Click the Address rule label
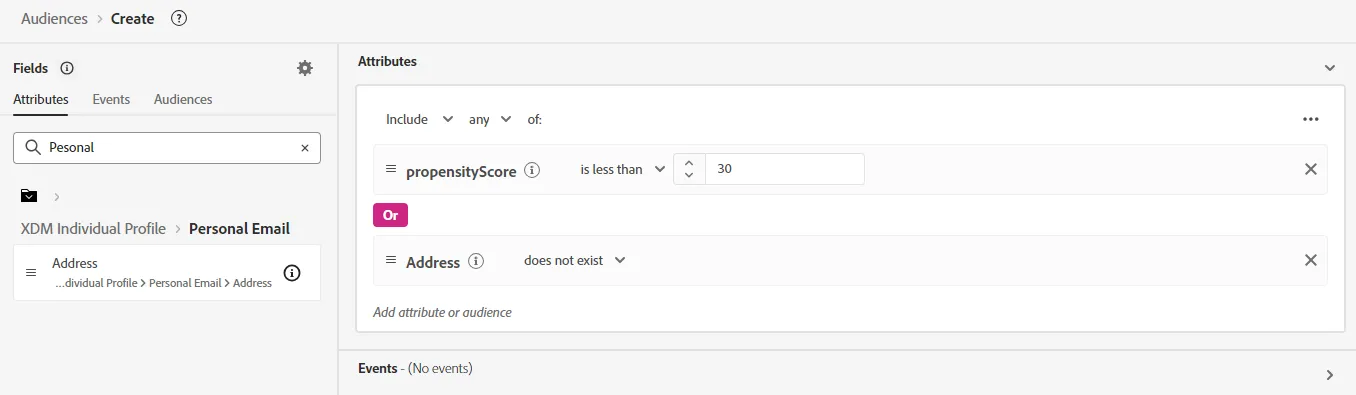1356x395 pixels. (433, 262)
